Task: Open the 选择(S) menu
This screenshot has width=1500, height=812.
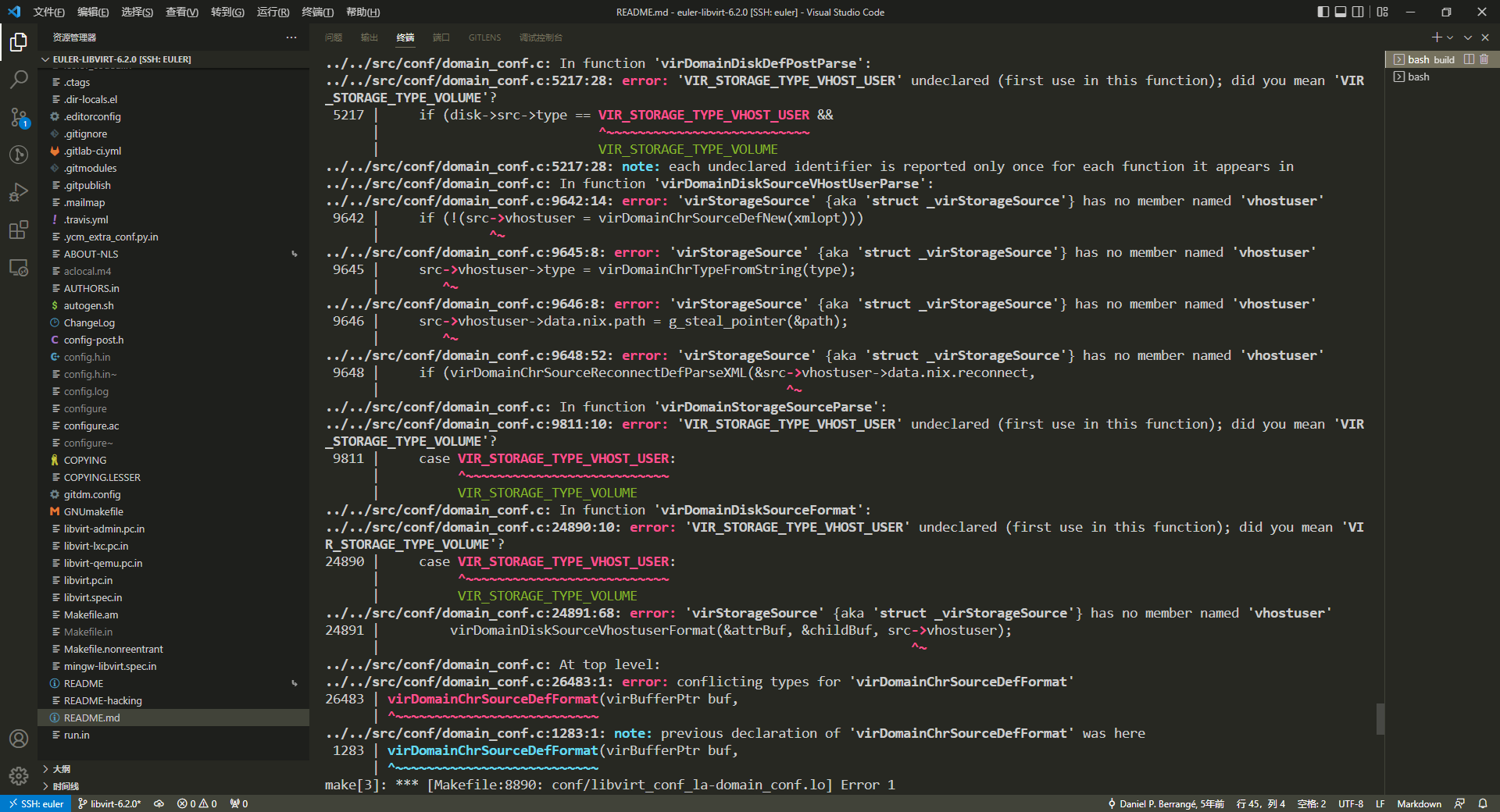Action: (137, 12)
